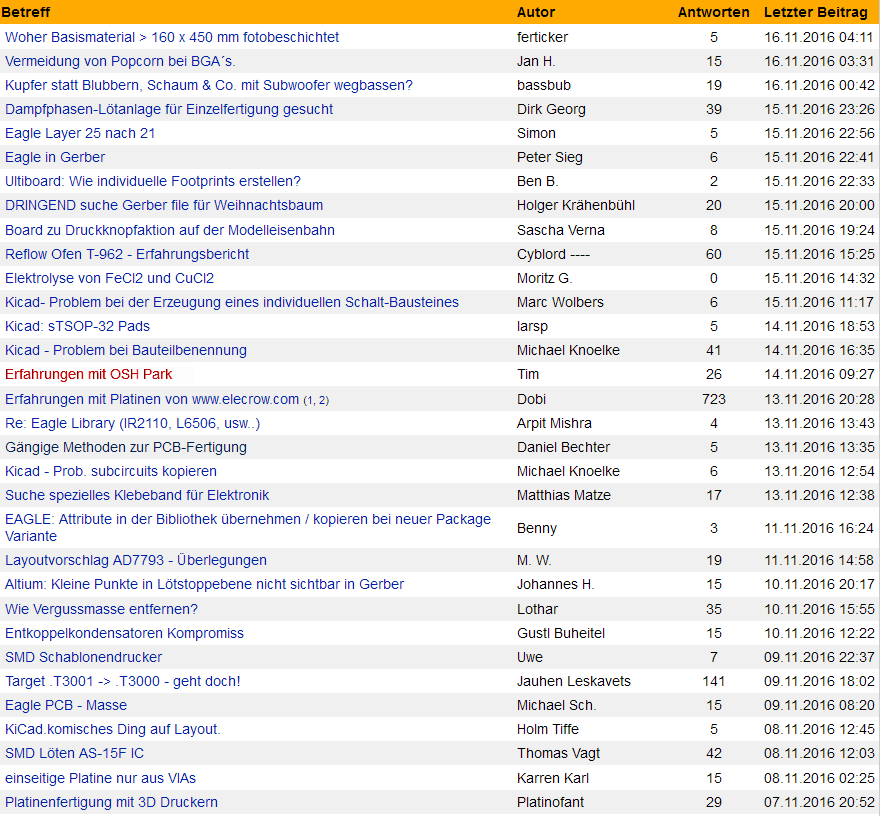Click the 'Letzter Beitrag' column header
This screenshot has width=883, height=816.
(x=815, y=12)
